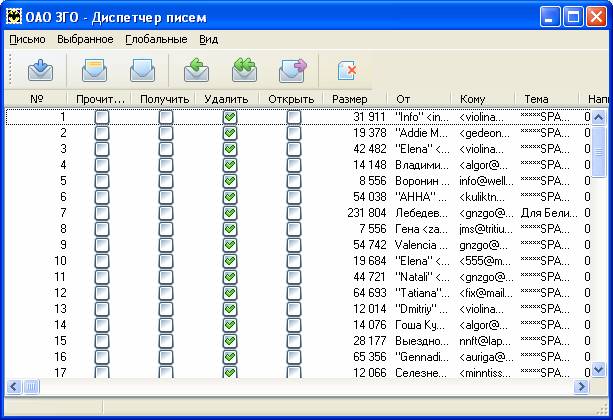Click the application icon in the title bar
This screenshot has height=420, width=613.
14,16
